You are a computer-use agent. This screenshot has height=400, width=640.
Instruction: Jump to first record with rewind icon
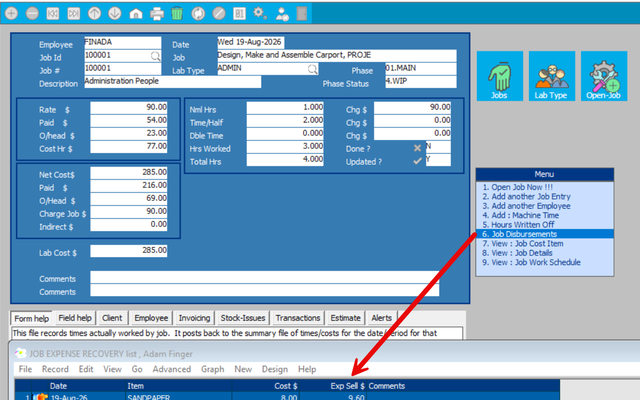point(53,13)
